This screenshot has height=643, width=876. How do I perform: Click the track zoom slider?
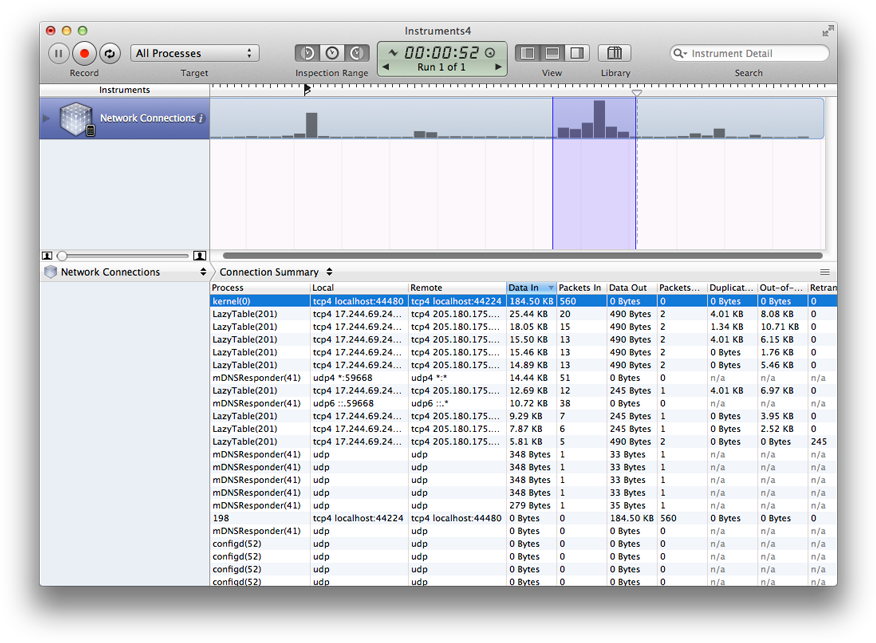click(x=62, y=256)
